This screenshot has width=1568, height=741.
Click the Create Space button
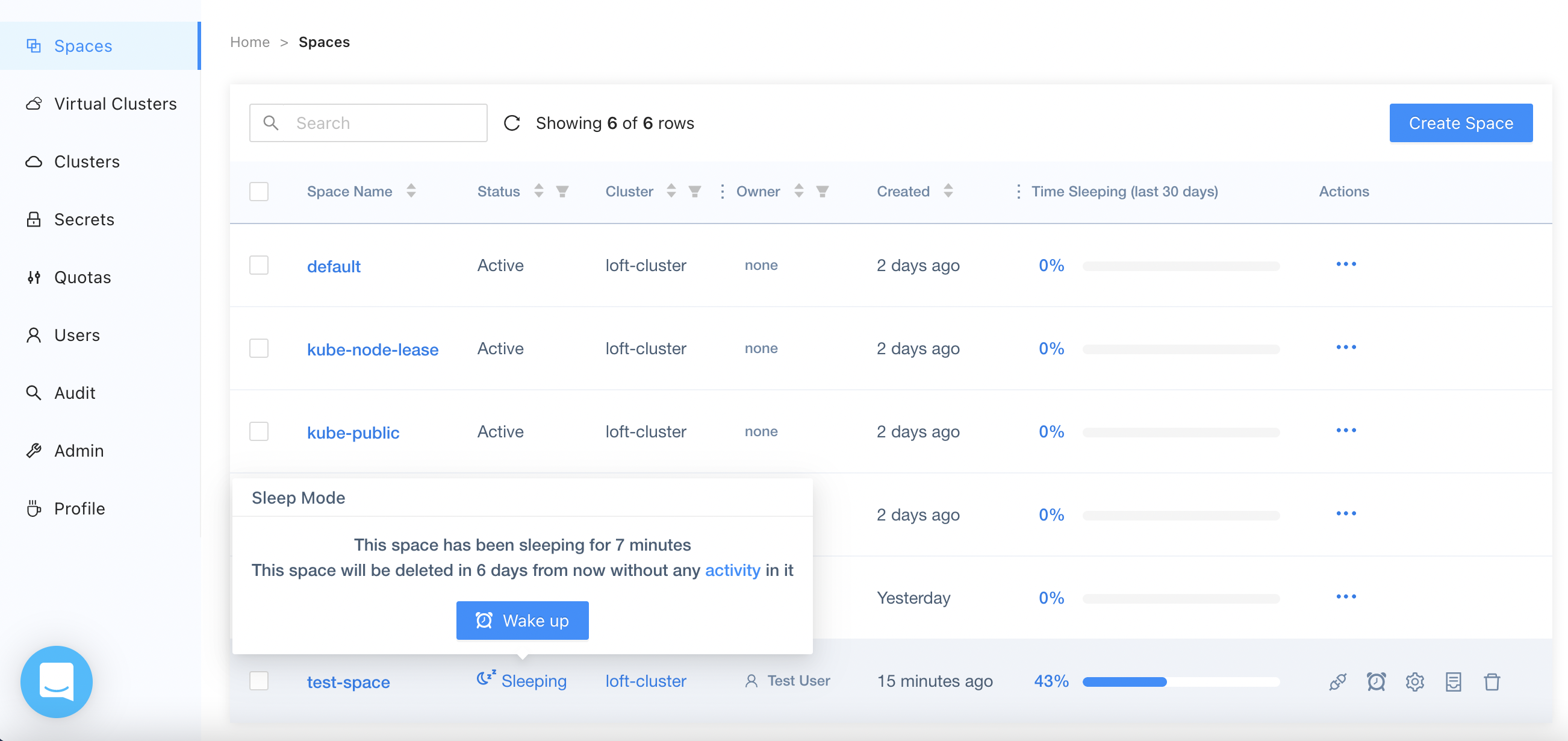(1460, 123)
